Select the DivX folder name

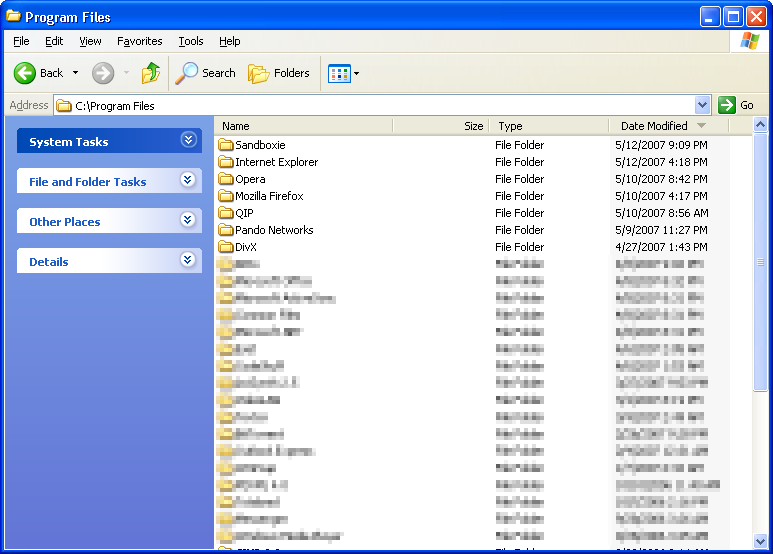pos(246,247)
